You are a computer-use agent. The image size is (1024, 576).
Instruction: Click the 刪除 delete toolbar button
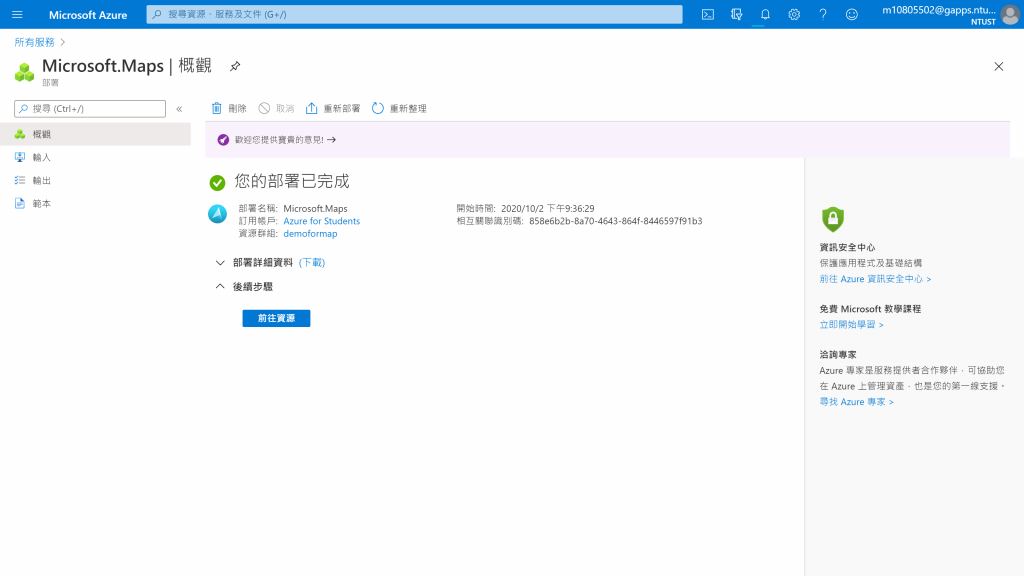tap(229, 108)
